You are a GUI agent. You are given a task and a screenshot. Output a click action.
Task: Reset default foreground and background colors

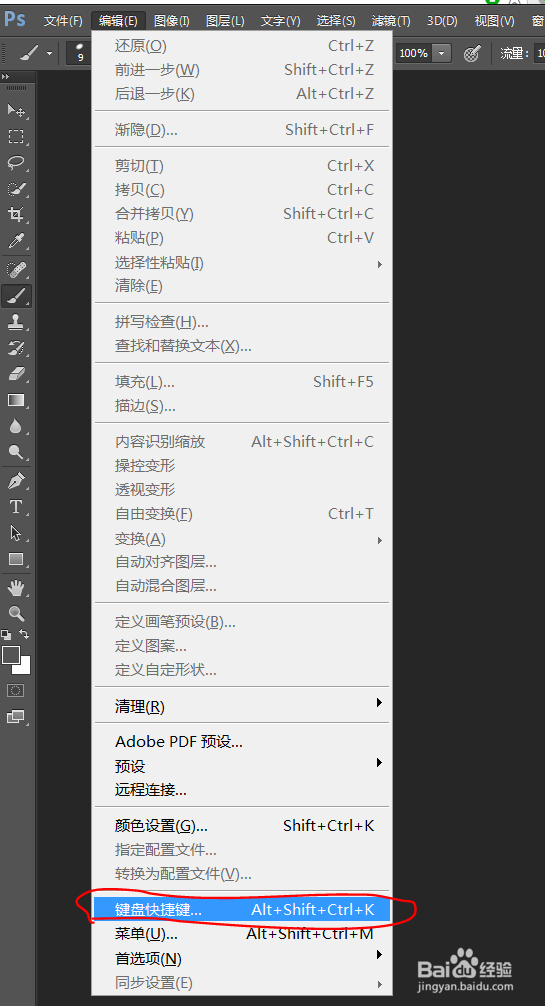(6, 634)
